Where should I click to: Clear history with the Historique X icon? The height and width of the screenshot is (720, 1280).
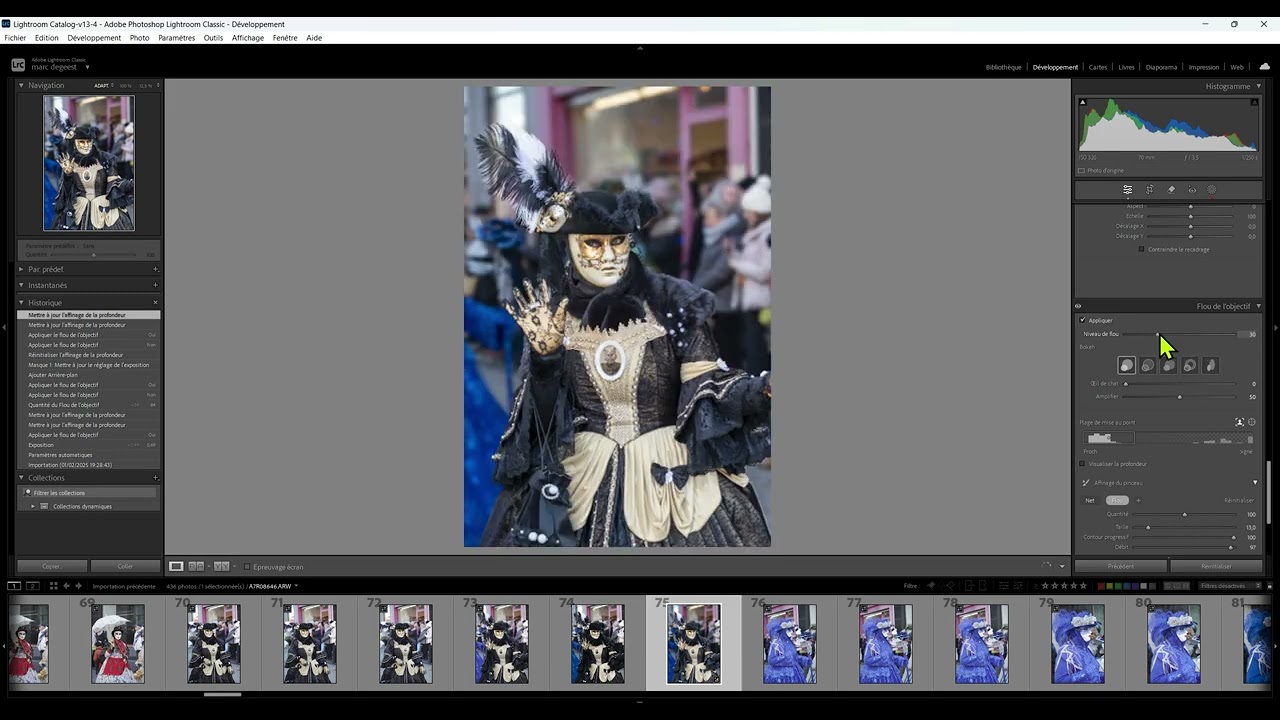coord(155,303)
